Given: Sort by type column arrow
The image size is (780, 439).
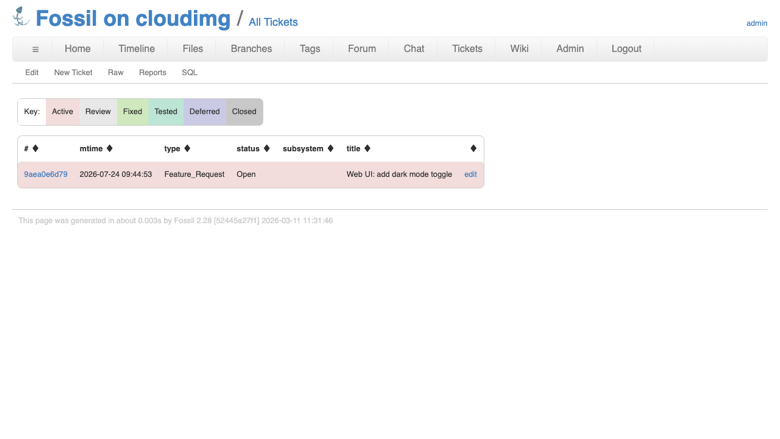Looking at the screenshot, I should 187,148.
